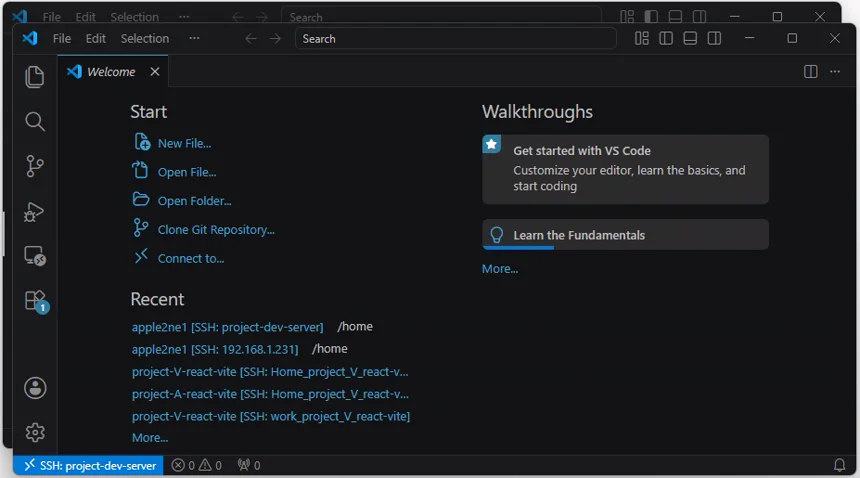
Task: Click Connect to... link
Action: click(x=191, y=259)
